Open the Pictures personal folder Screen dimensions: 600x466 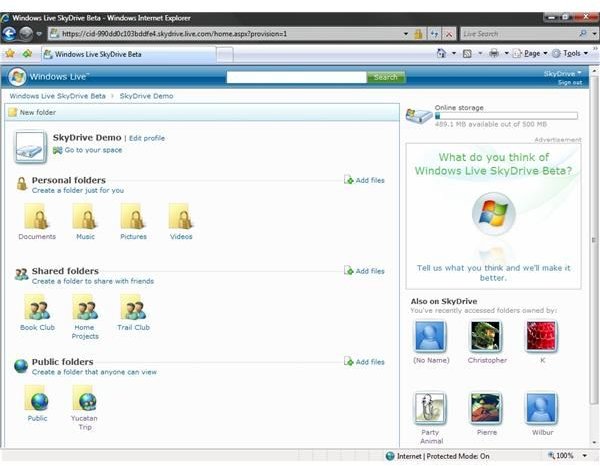tap(133, 222)
